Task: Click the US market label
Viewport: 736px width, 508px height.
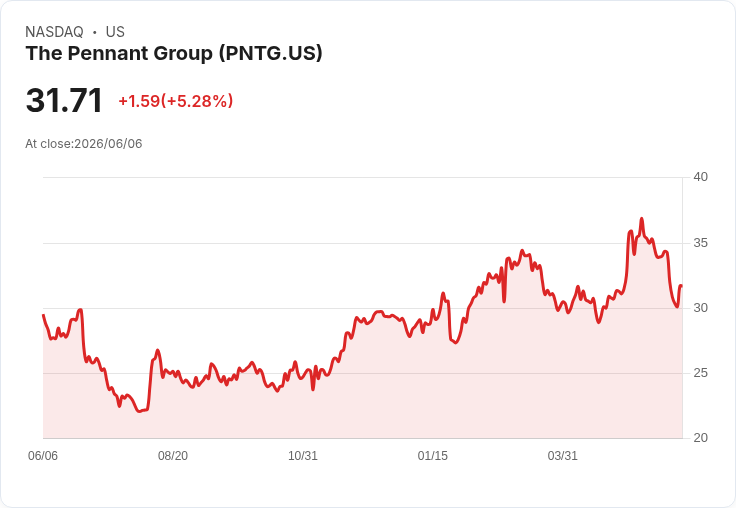Action: tap(115, 32)
